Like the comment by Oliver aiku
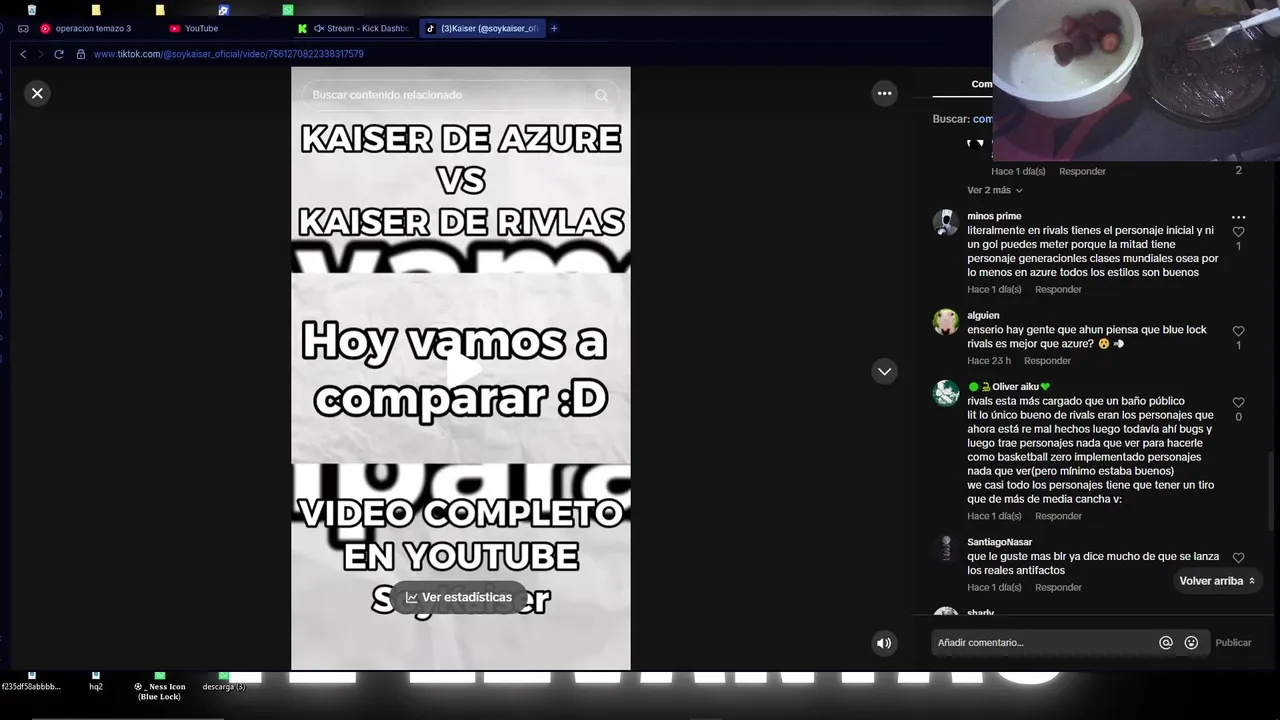This screenshot has width=1280, height=720. point(1238,402)
